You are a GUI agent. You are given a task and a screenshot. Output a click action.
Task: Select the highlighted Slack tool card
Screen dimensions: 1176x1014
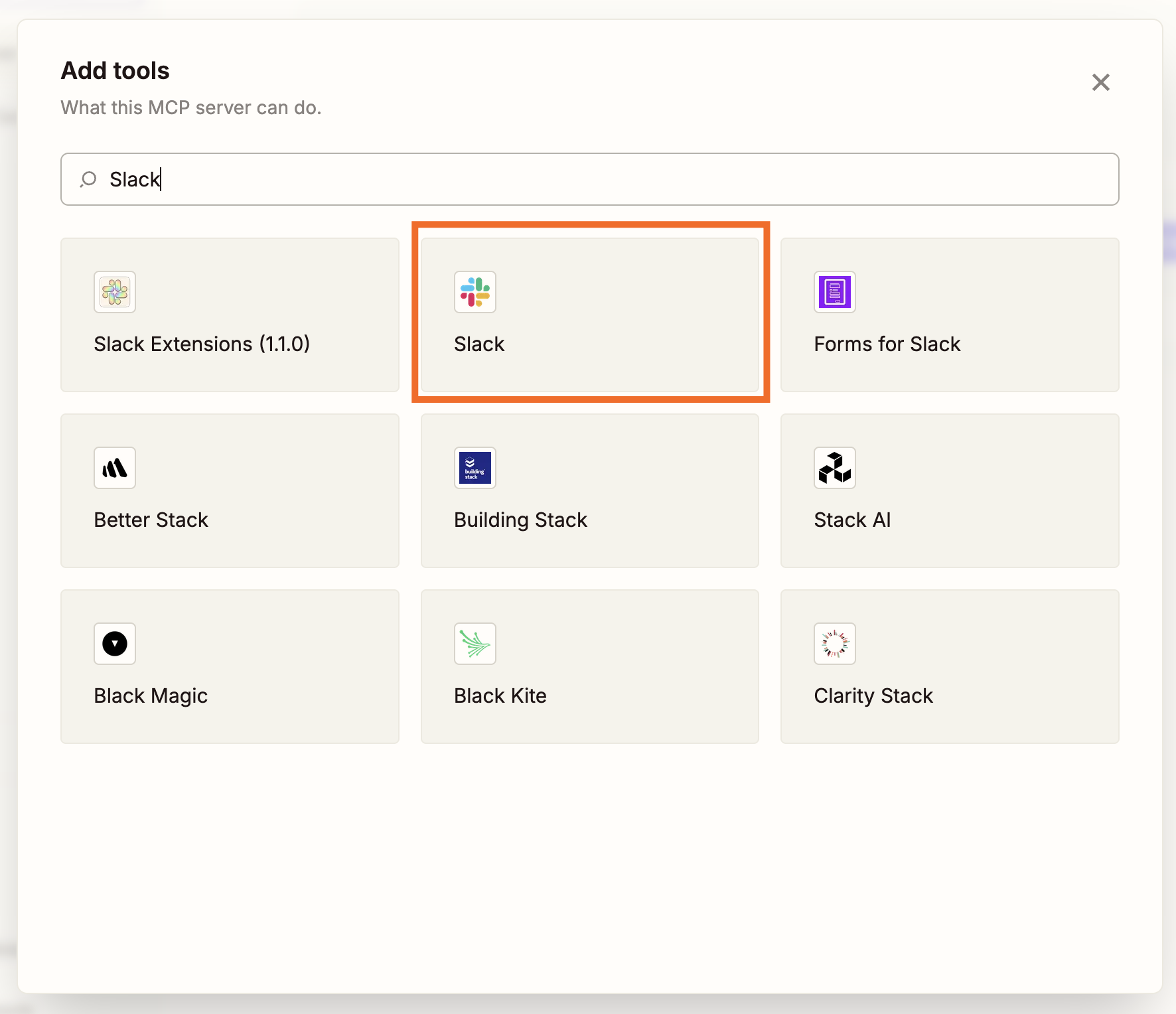590,315
